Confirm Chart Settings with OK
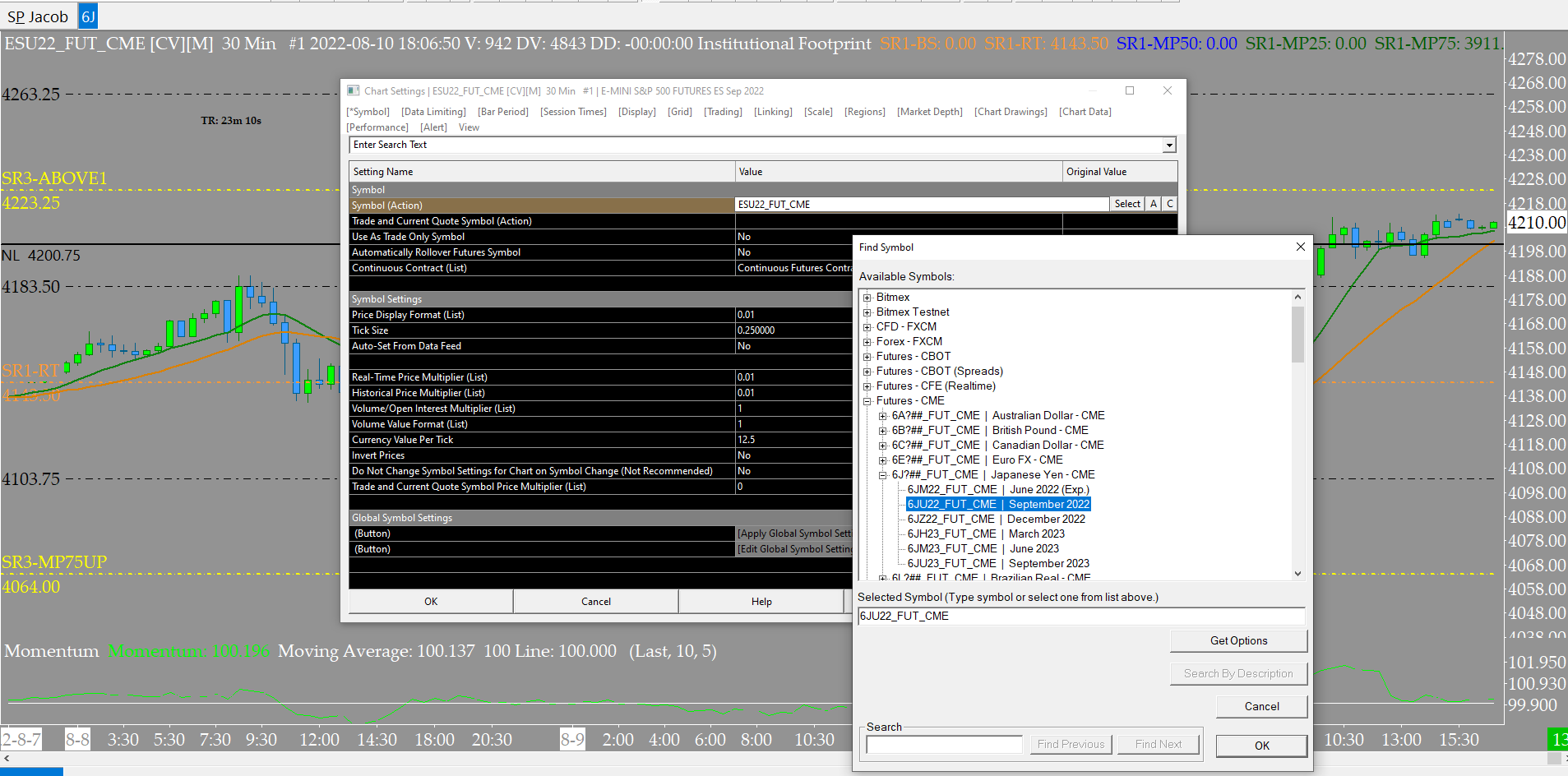 (431, 602)
